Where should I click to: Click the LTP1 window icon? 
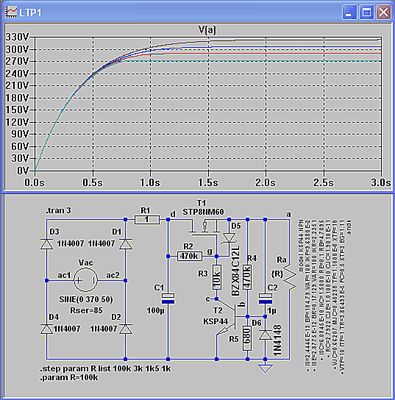pyautogui.click(x=11, y=12)
